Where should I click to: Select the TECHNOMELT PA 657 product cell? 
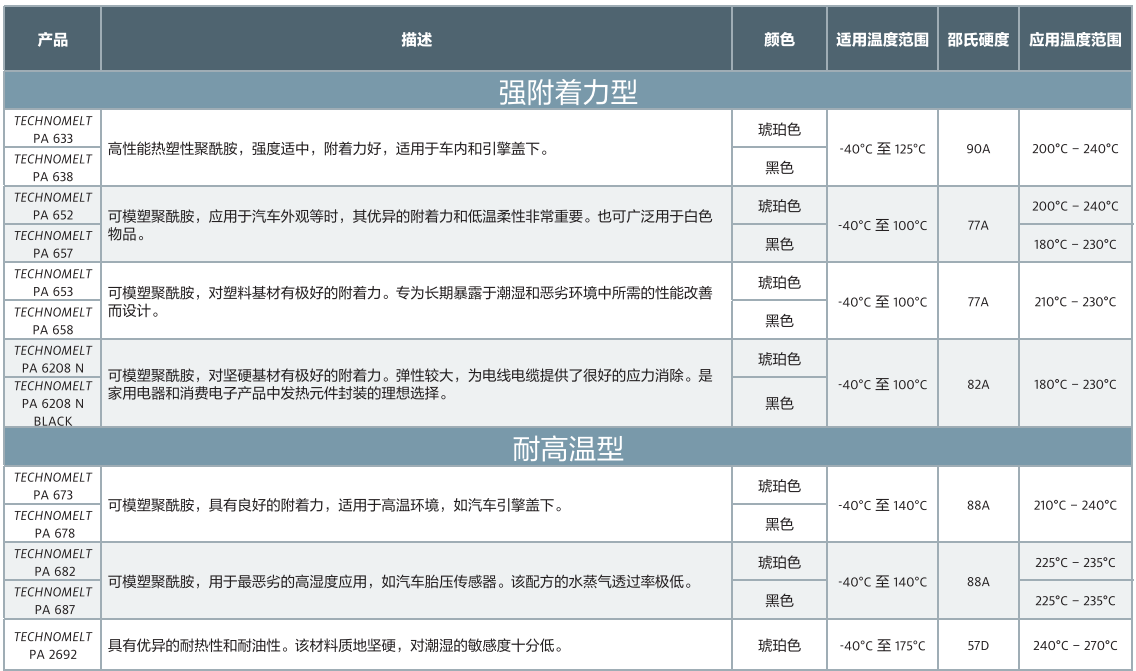point(52,244)
